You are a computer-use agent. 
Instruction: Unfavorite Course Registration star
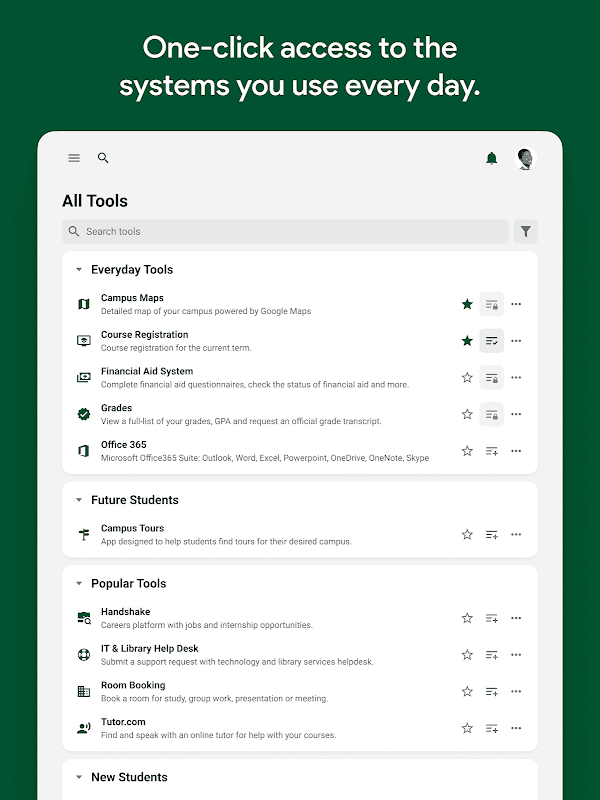coord(467,341)
